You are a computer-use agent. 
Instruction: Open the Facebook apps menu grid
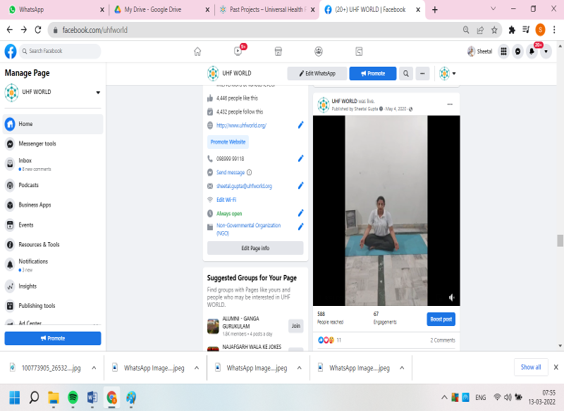coord(504,51)
